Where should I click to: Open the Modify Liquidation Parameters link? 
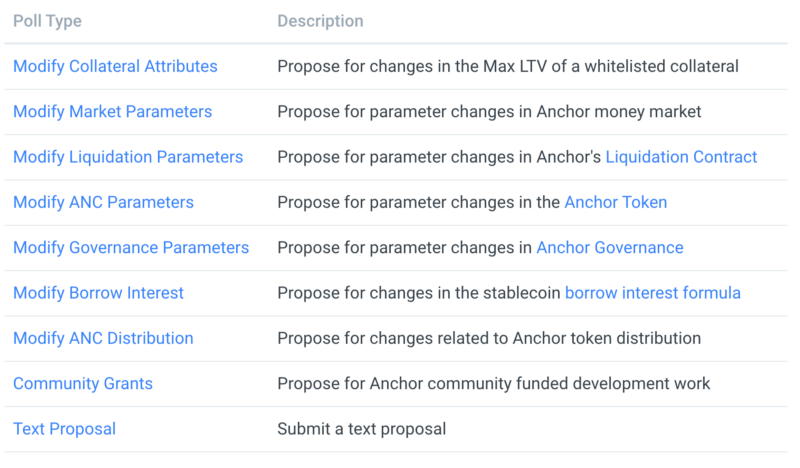(128, 157)
